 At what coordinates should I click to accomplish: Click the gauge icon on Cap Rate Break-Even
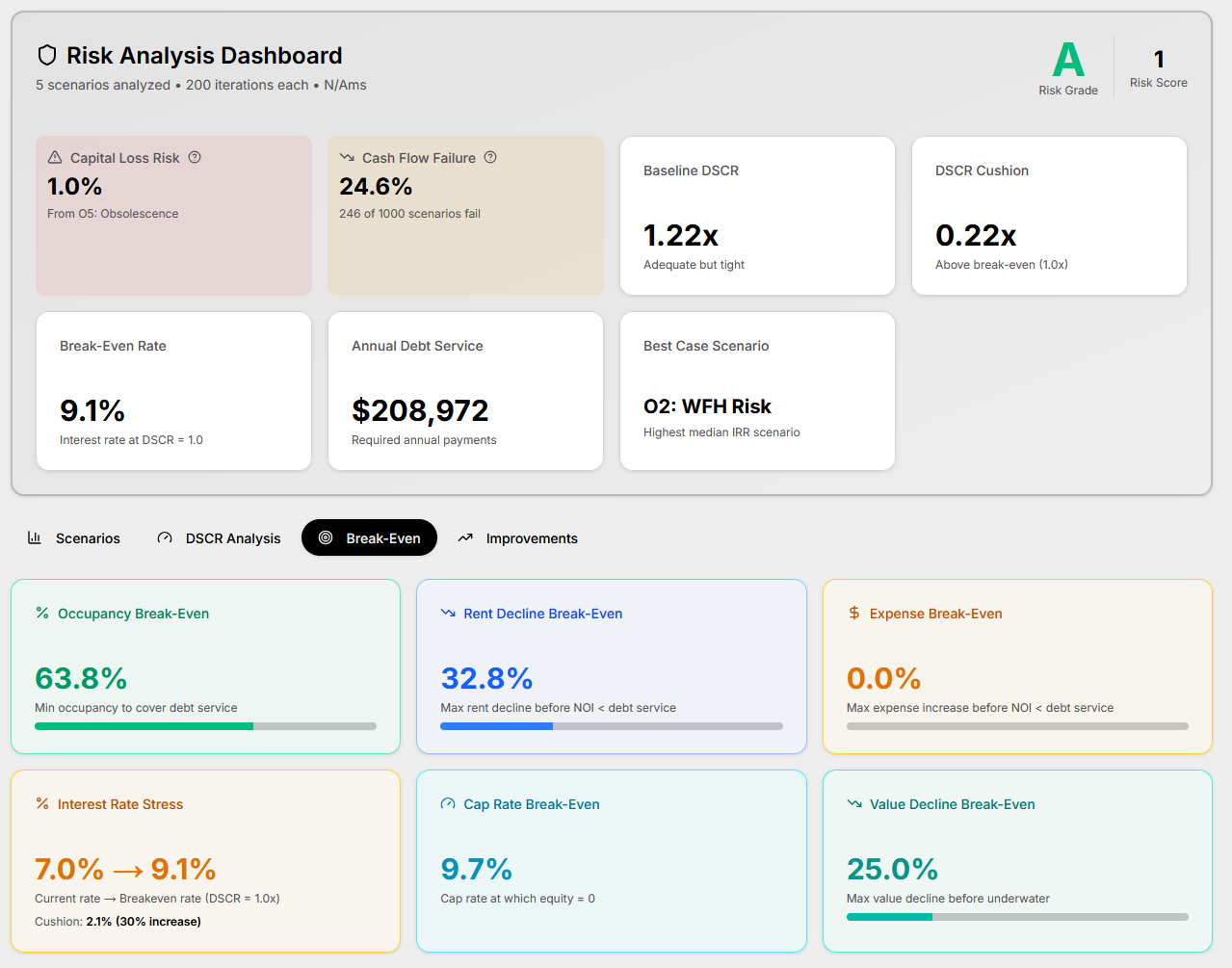(448, 803)
